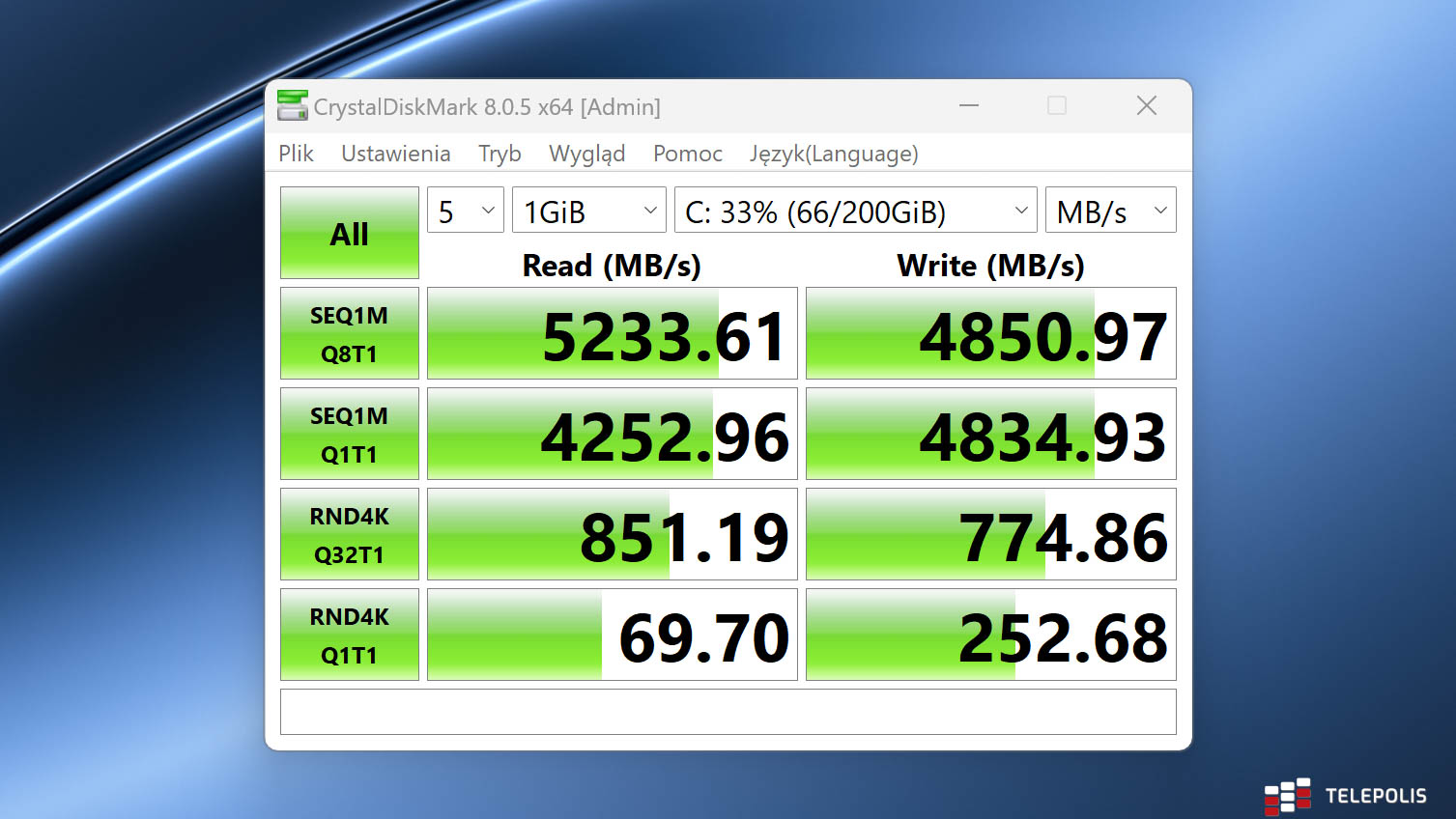Open the Plik menu

pos(296,154)
